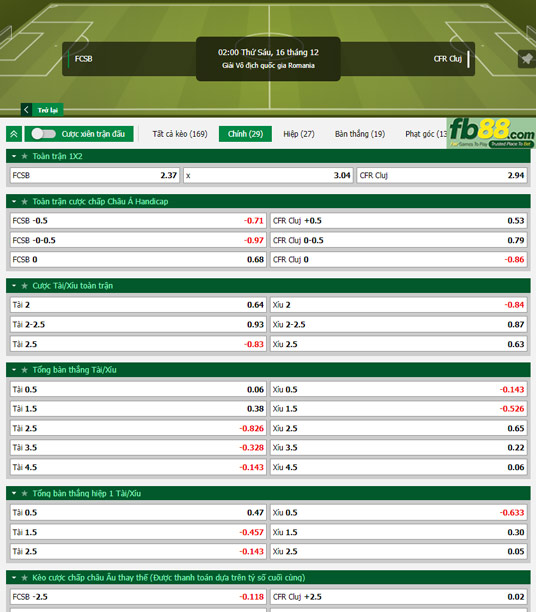This screenshot has height=612, width=536.
Task: Collapse the Cược Tài/Xỉu toàn trận section
Action: [x=14, y=286]
